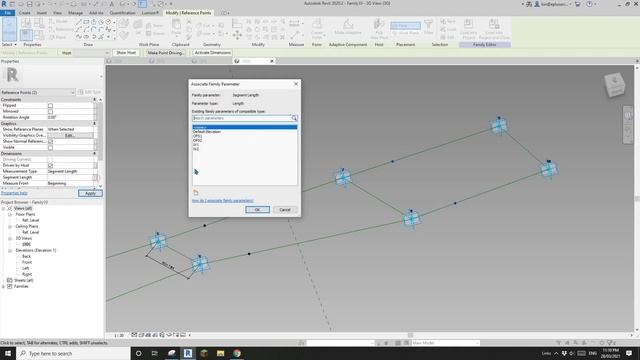The width and height of the screenshot is (640, 360).
Task: Toggle the Show Normal Reference checkbox
Action: pos(50,141)
